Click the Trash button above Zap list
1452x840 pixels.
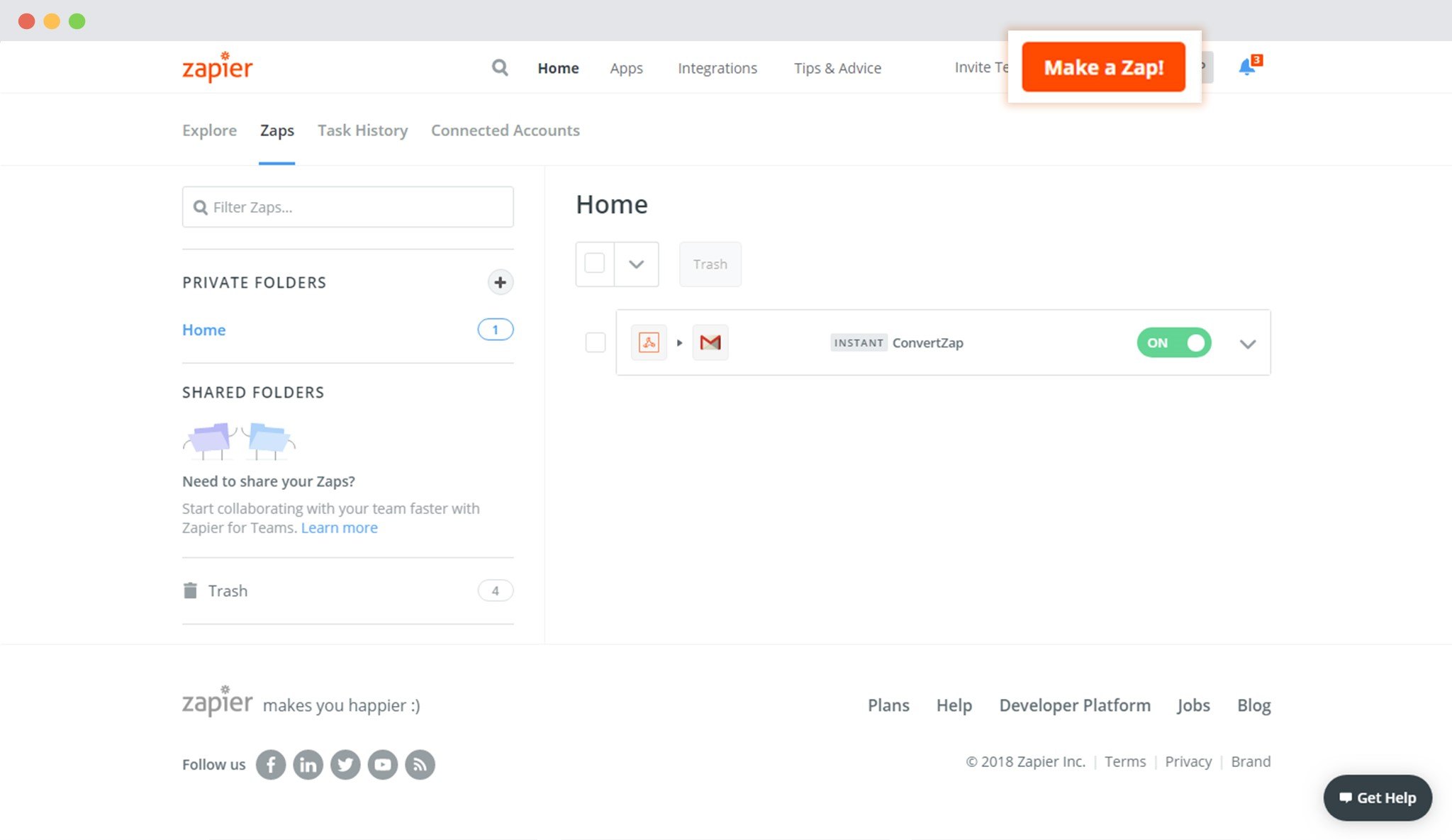tap(710, 264)
